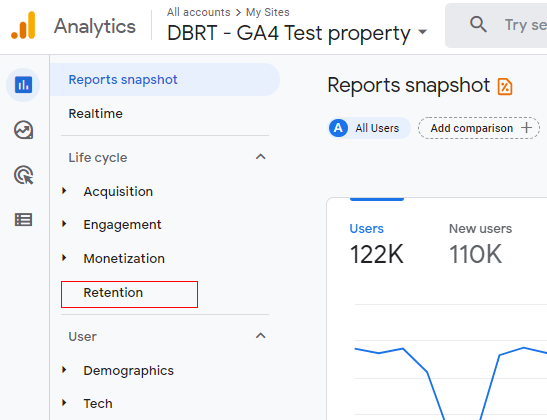Click the 122K users value
This screenshot has width=547, height=420.
376,254
